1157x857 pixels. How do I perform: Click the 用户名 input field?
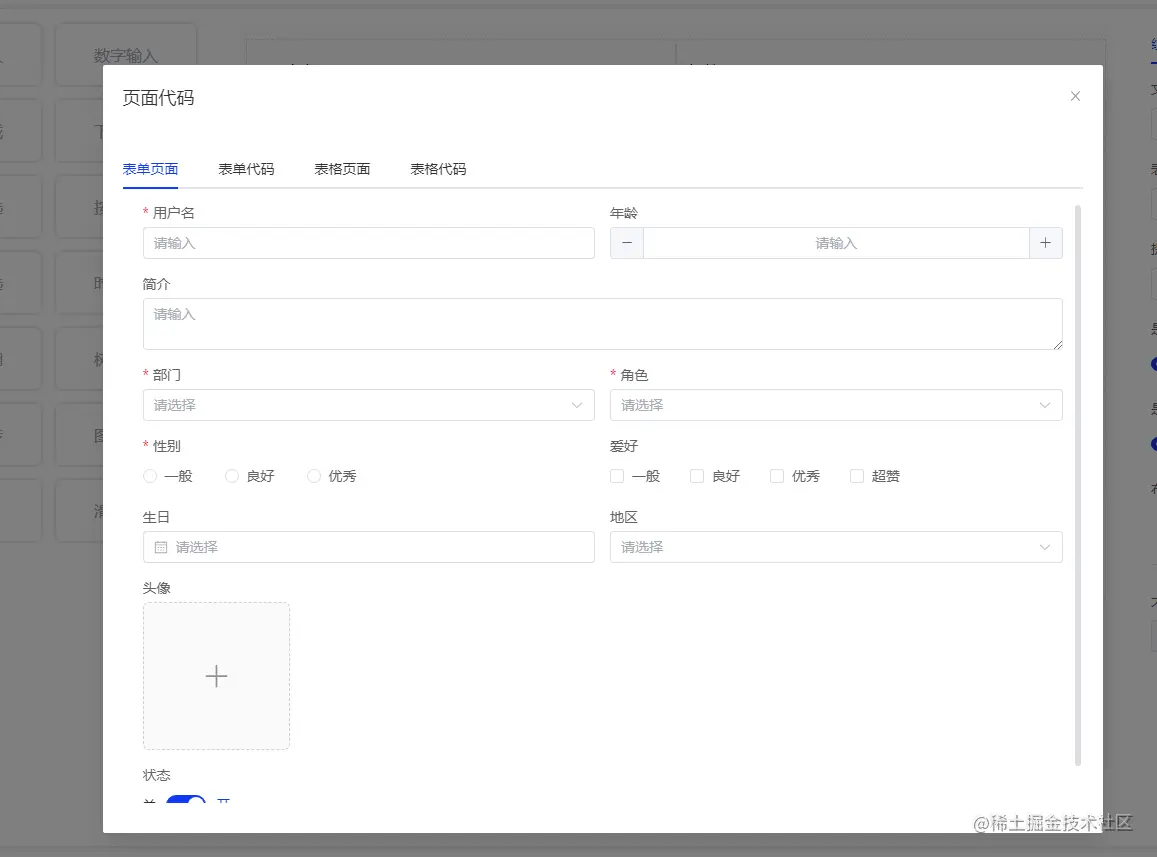(x=368, y=243)
